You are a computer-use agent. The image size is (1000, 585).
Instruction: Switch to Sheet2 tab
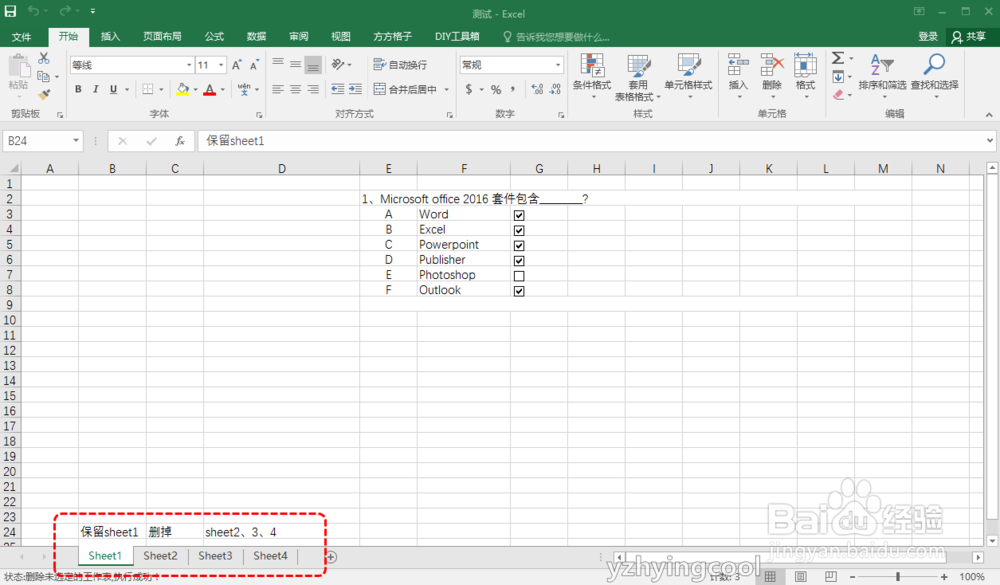(x=160, y=556)
